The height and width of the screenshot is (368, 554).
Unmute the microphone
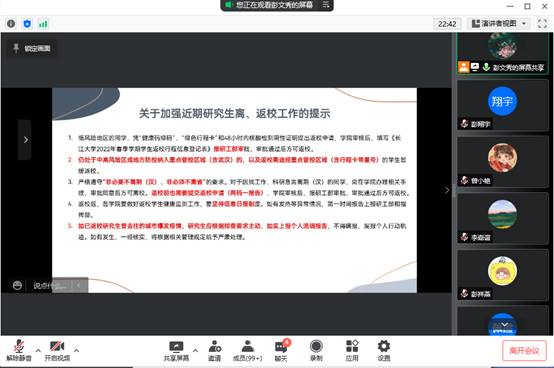(x=19, y=350)
